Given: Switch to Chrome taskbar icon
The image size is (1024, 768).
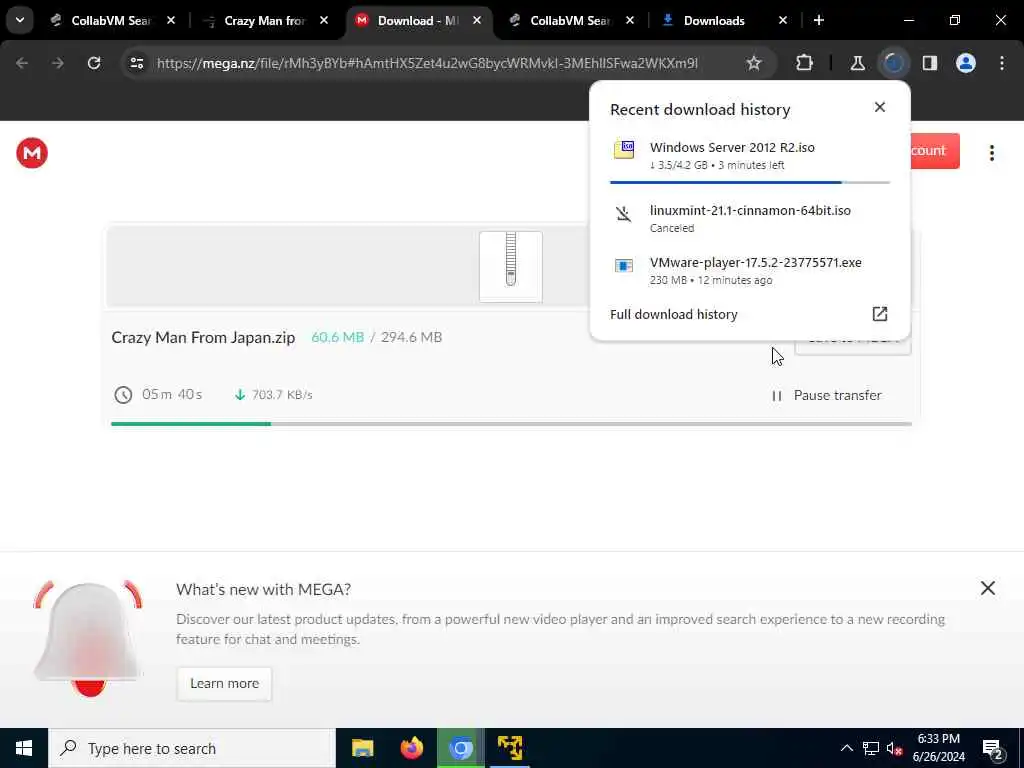Looking at the screenshot, I should click(x=460, y=748).
